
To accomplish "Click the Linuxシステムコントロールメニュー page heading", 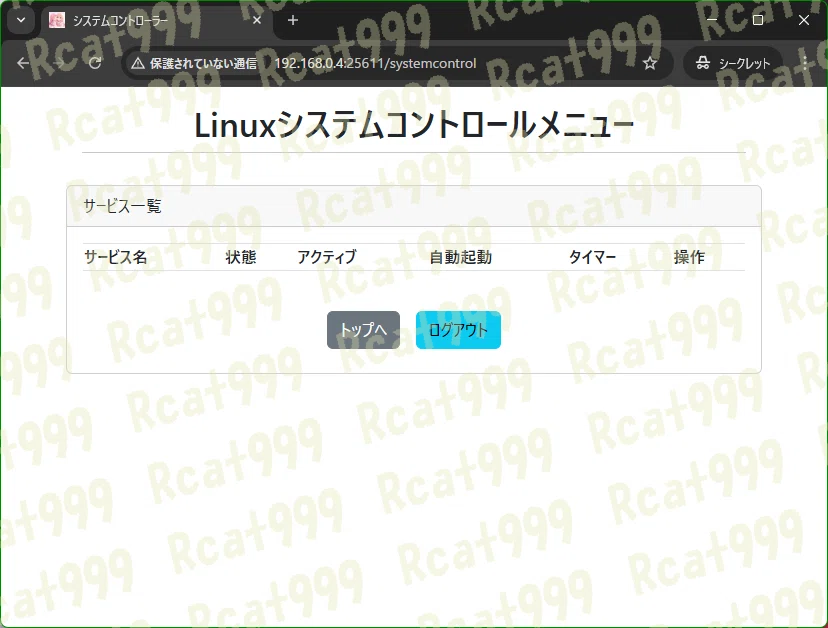I will (x=414, y=126).
